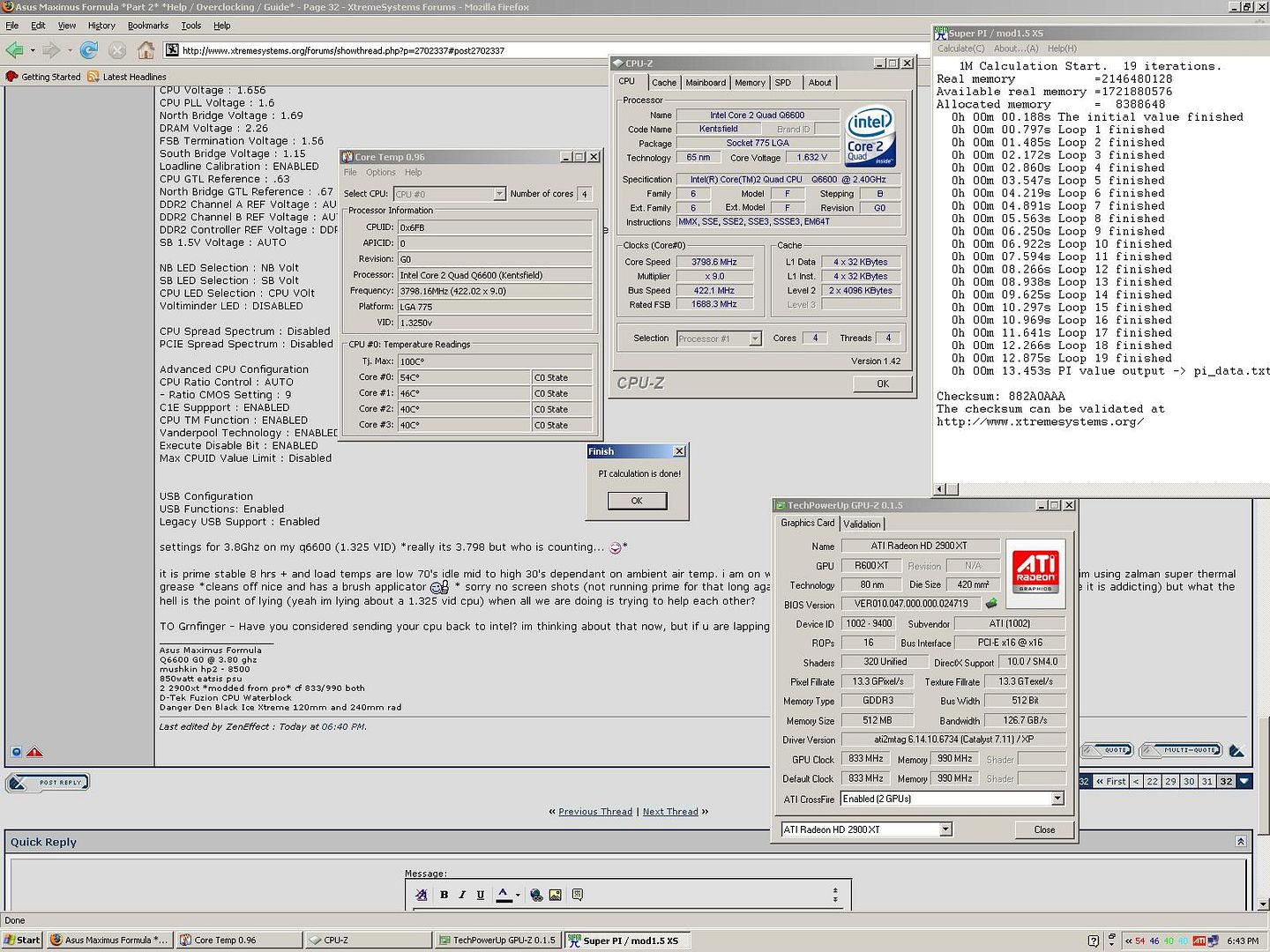This screenshot has width=1270, height=952.
Task: Click the OK button in CPU-Z
Action: [883, 383]
